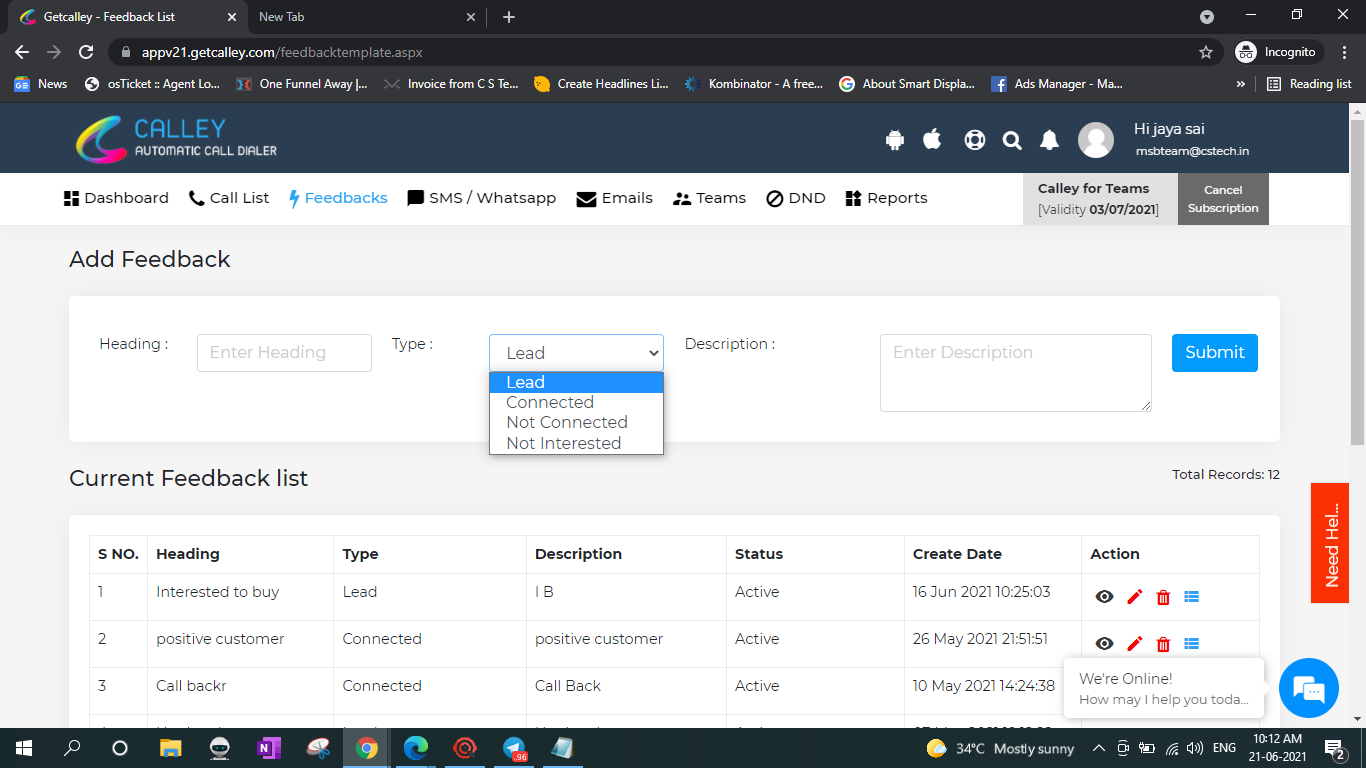
Task: Open the Type dropdown showing Lead
Action: [x=576, y=353]
